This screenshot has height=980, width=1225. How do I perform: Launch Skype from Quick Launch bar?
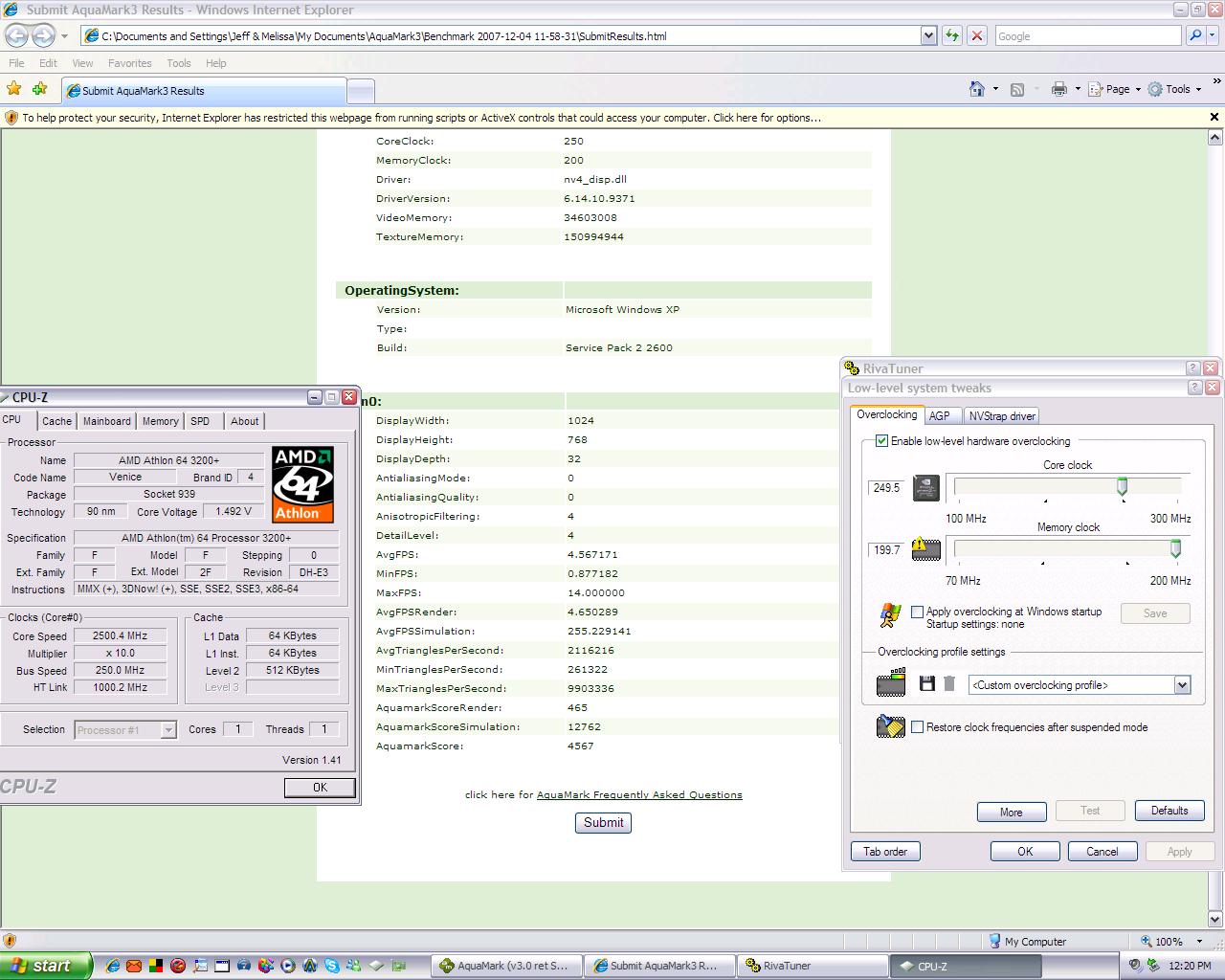[x=332, y=966]
